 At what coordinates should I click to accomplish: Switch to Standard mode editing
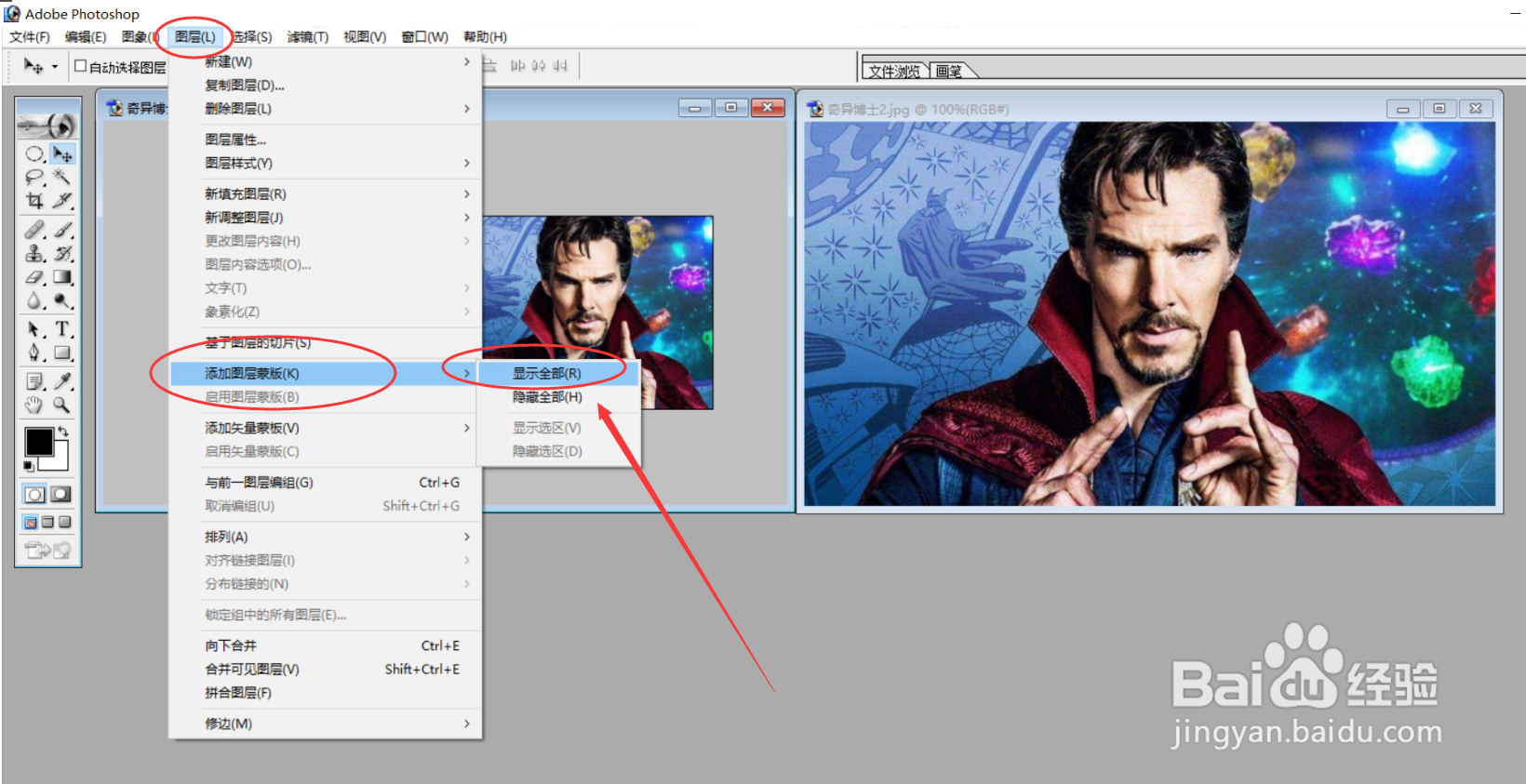[35, 495]
